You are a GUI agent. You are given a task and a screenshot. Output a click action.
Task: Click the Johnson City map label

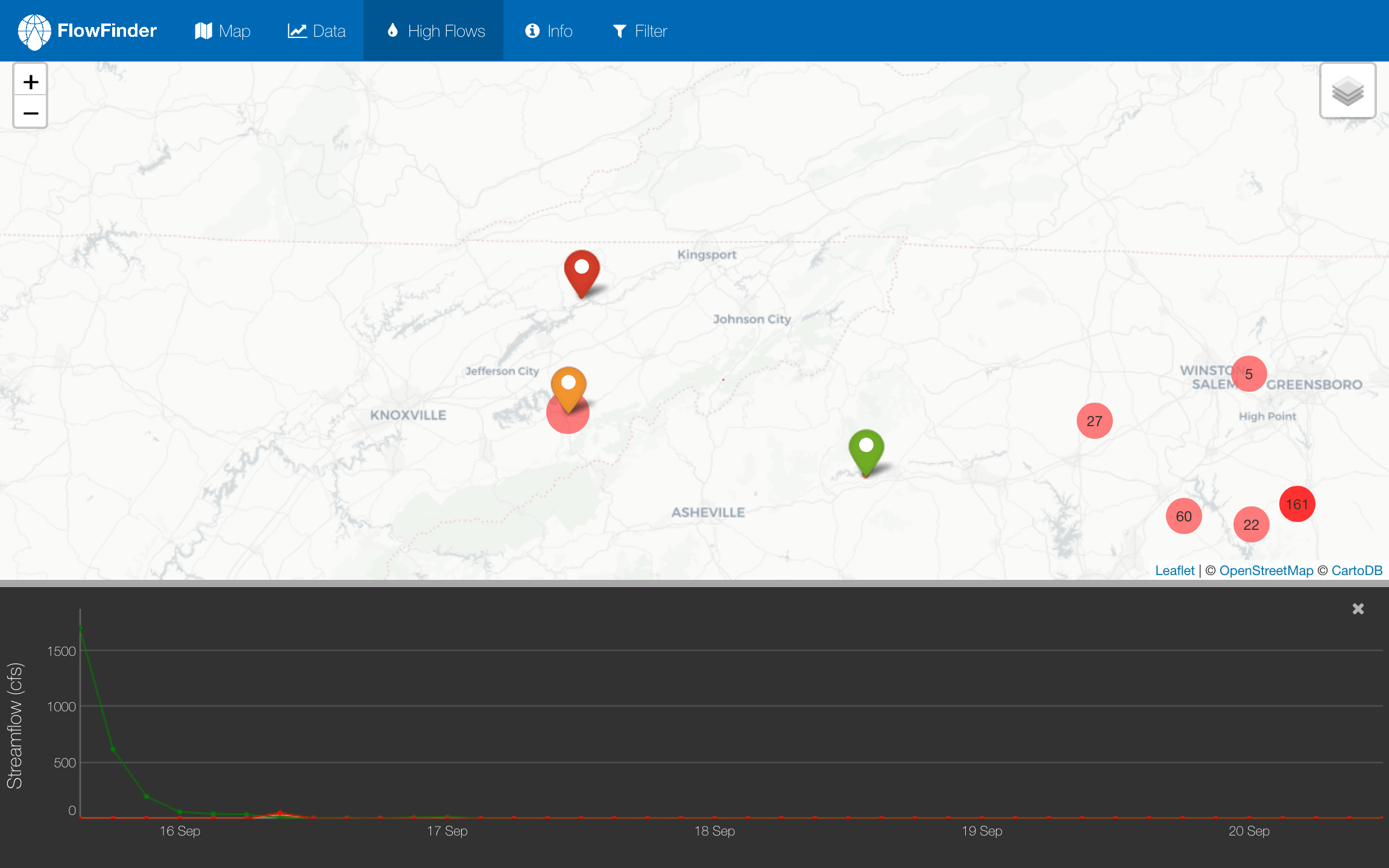[x=752, y=319]
